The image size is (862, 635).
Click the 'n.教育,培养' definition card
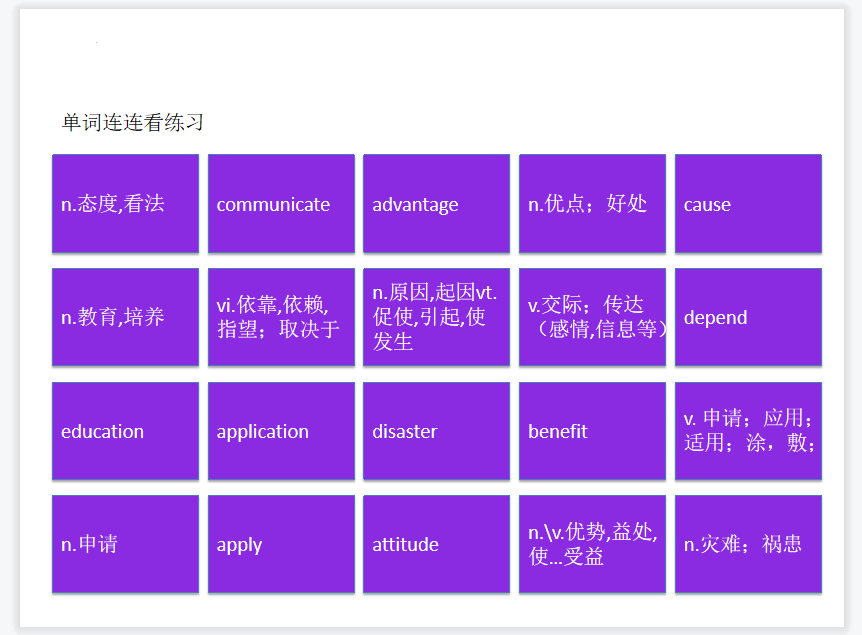(125, 317)
